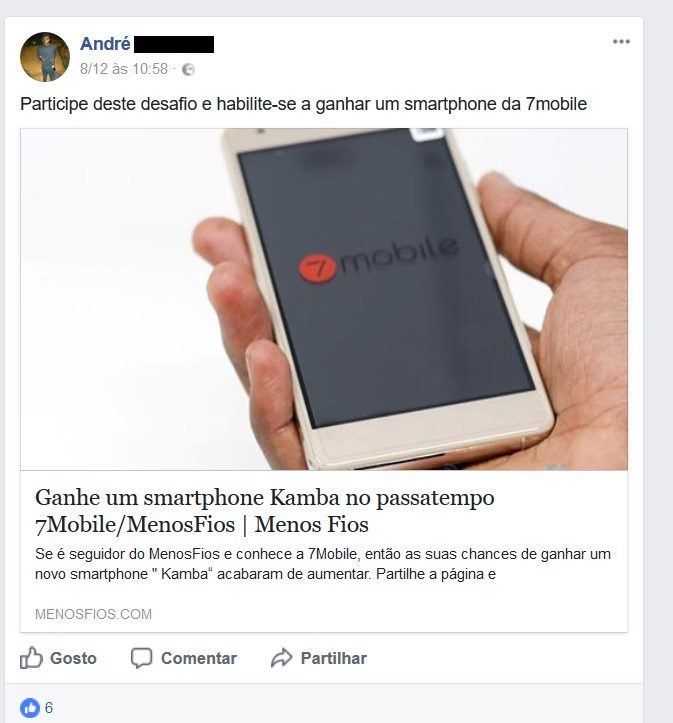Screen dimensions: 673x723
Task: Open the post options three-dot menu
Action: click(x=621, y=42)
